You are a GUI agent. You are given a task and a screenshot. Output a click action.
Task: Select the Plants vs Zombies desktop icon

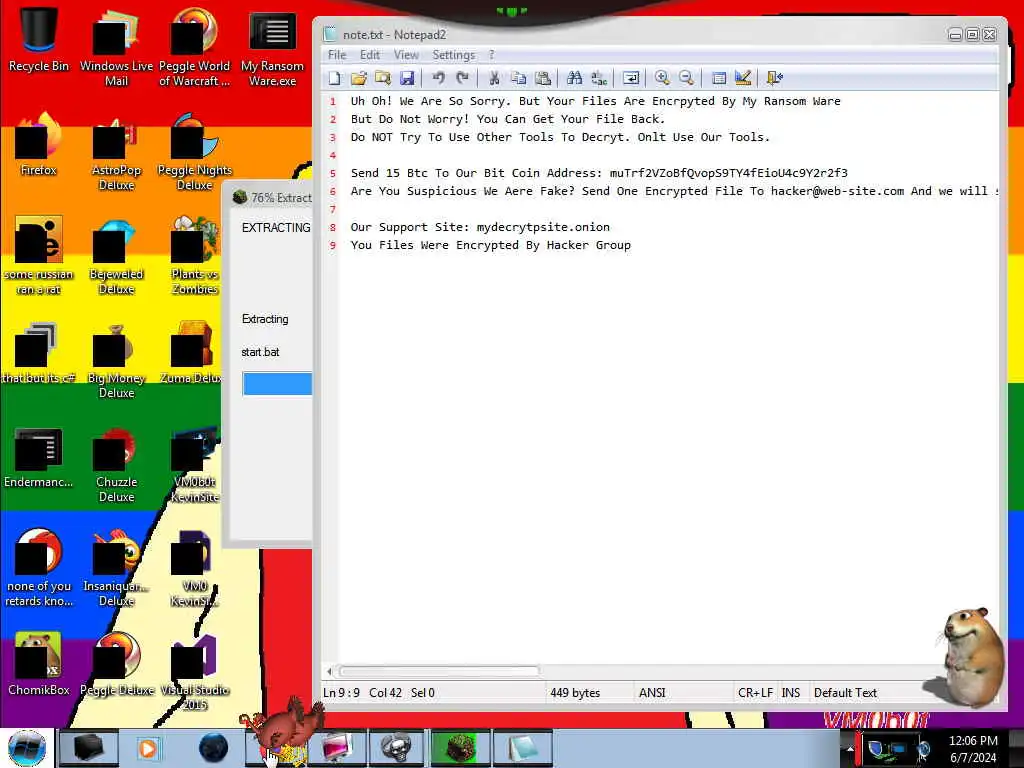195,257
